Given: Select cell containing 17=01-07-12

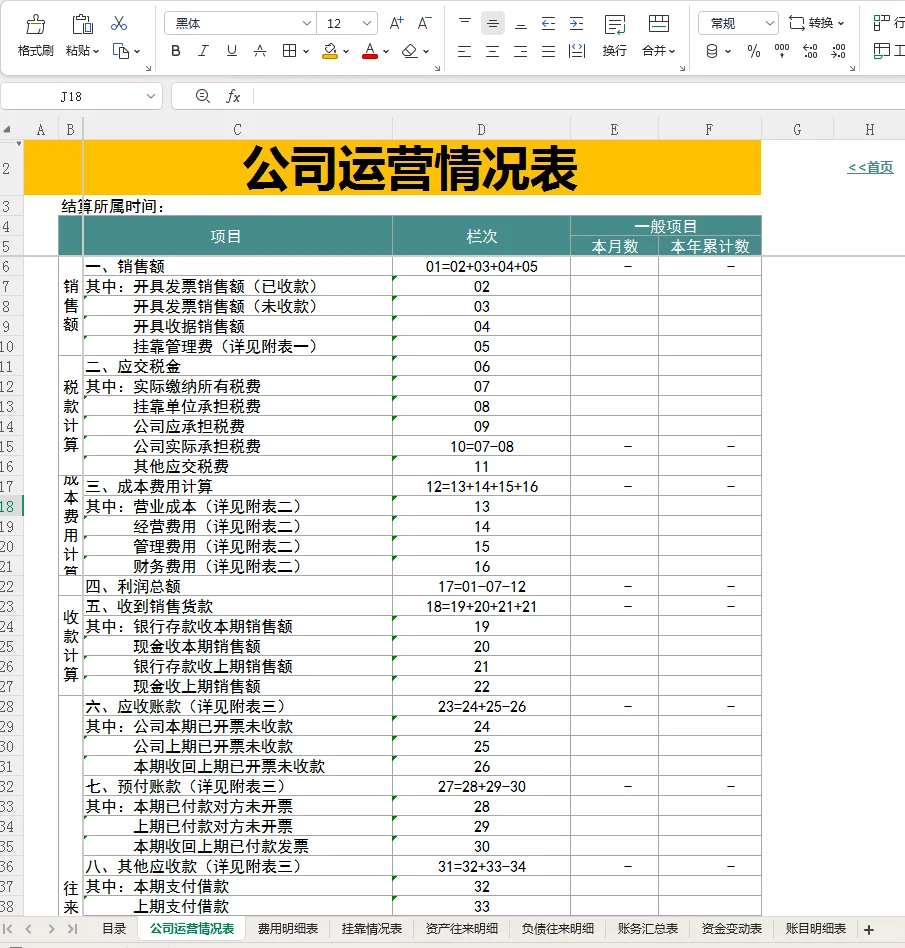Looking at the screenshot, I should click(x=482, y=586).
